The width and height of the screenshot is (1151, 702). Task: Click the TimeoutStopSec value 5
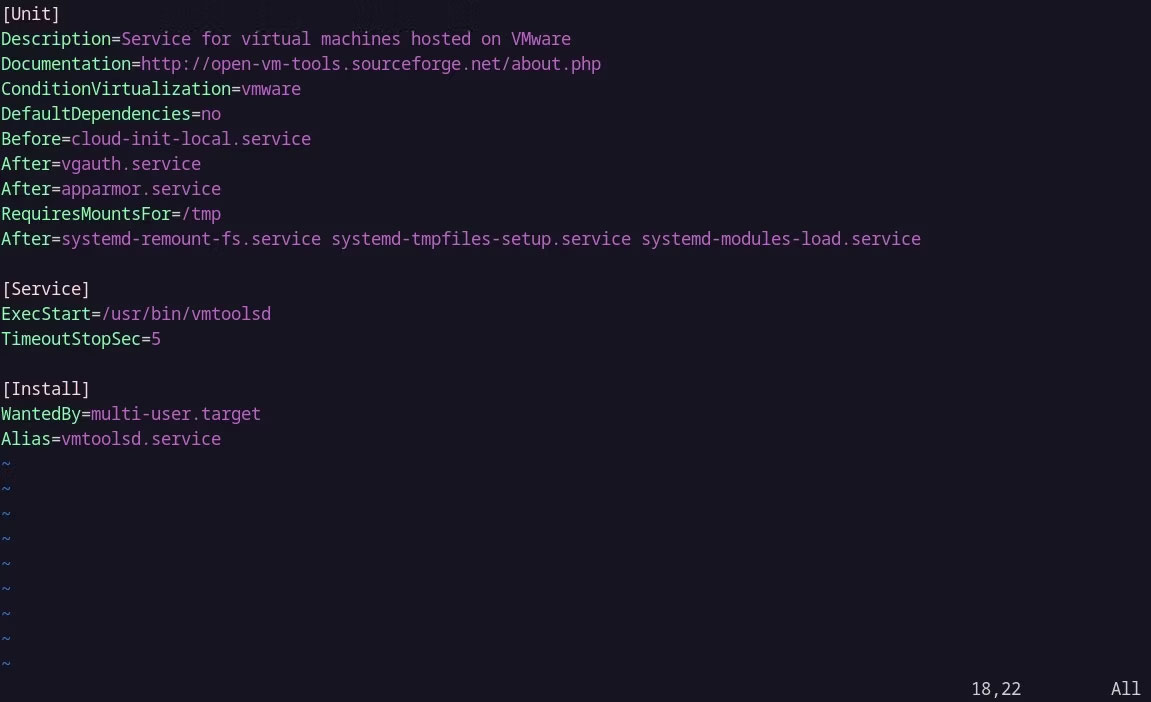pyautogui.click(x=156, y=339)
